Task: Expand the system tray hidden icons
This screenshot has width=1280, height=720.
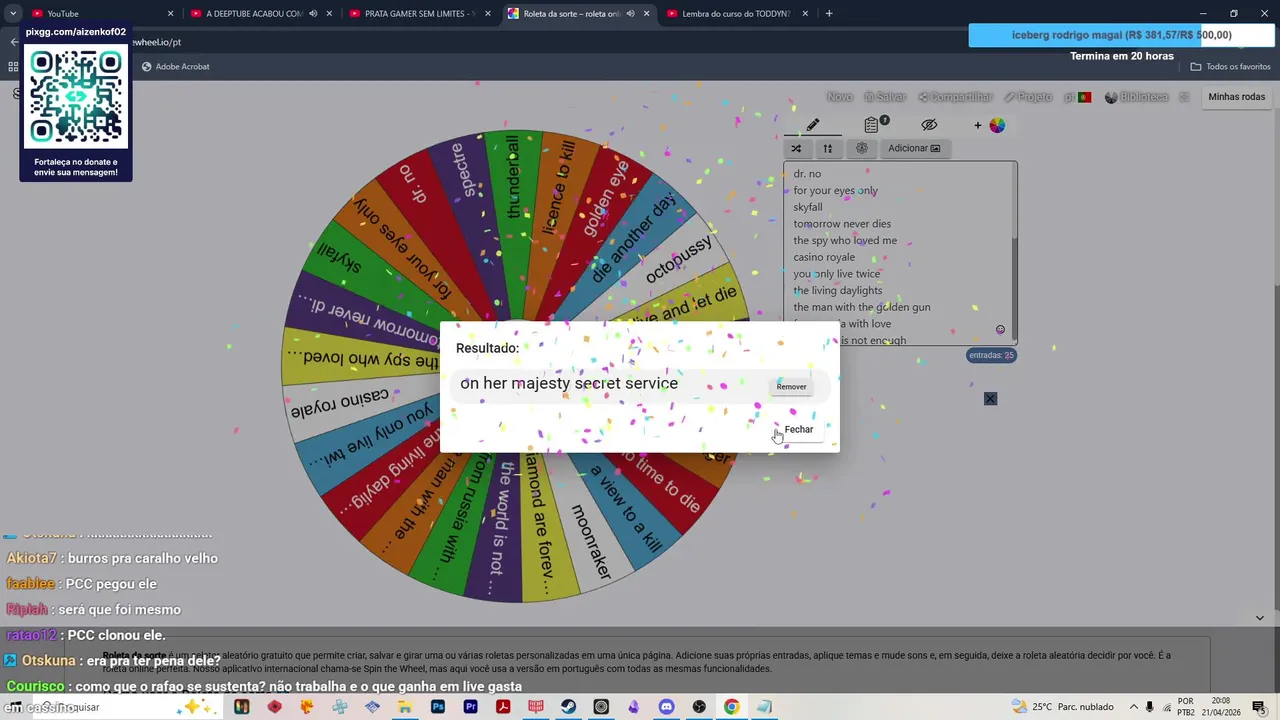Action: click(x=1133, y=707)
